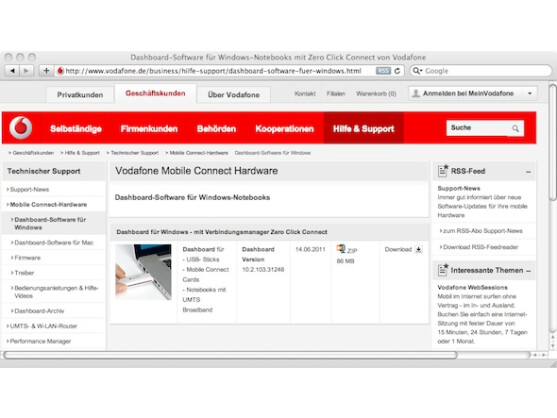This screenshot has height=418, width=557.
Task: Click the Vodafone favicon in address bar
Action: [60, 71]
